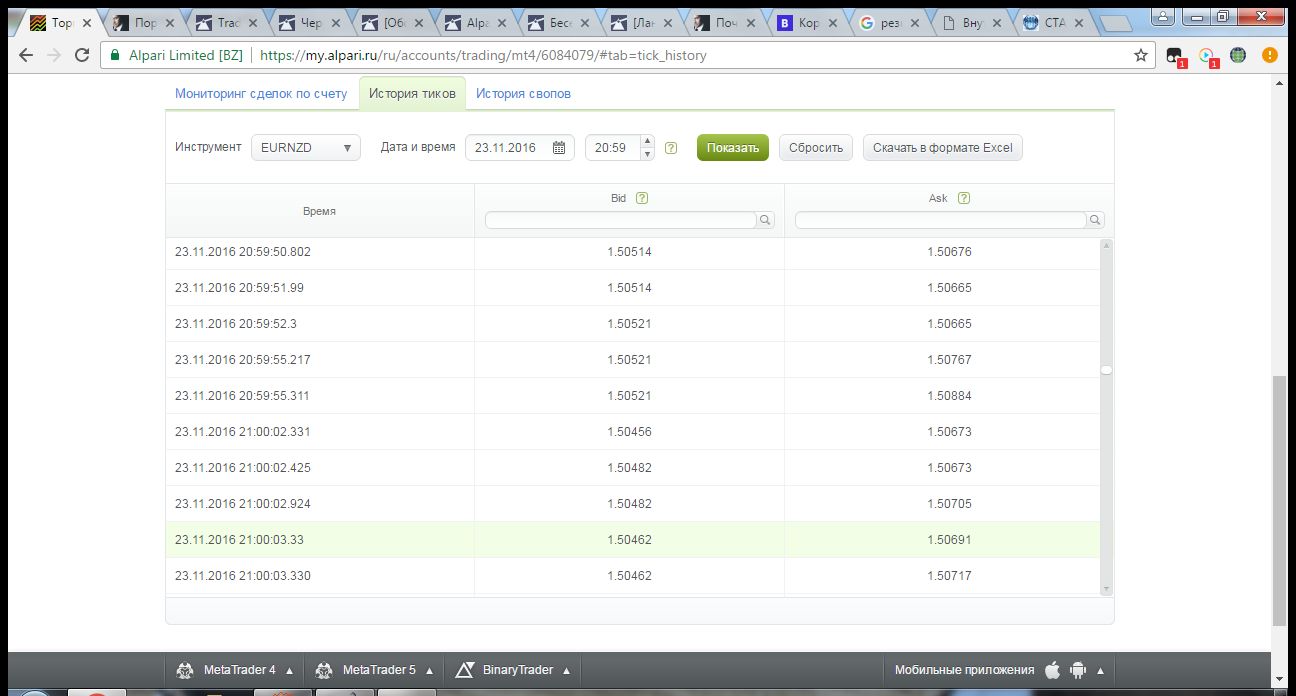Click the row 23.11.2016 21:00:02.924
This screenshot has width=1296, height=696.
point(632,504)
